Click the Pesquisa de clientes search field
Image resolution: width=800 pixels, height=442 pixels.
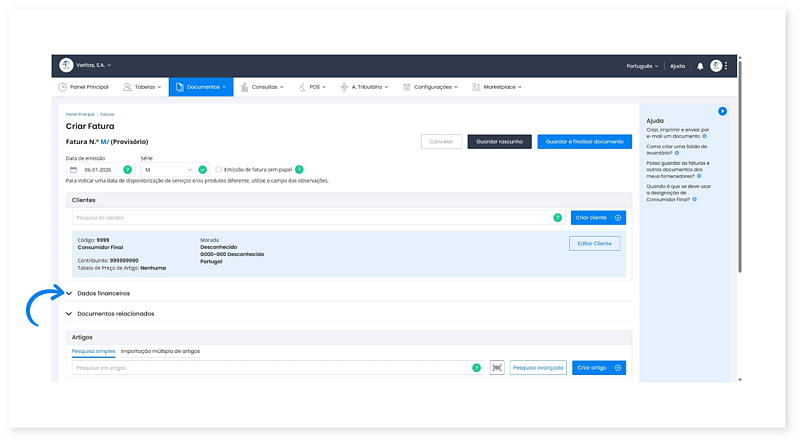point(310,217)
